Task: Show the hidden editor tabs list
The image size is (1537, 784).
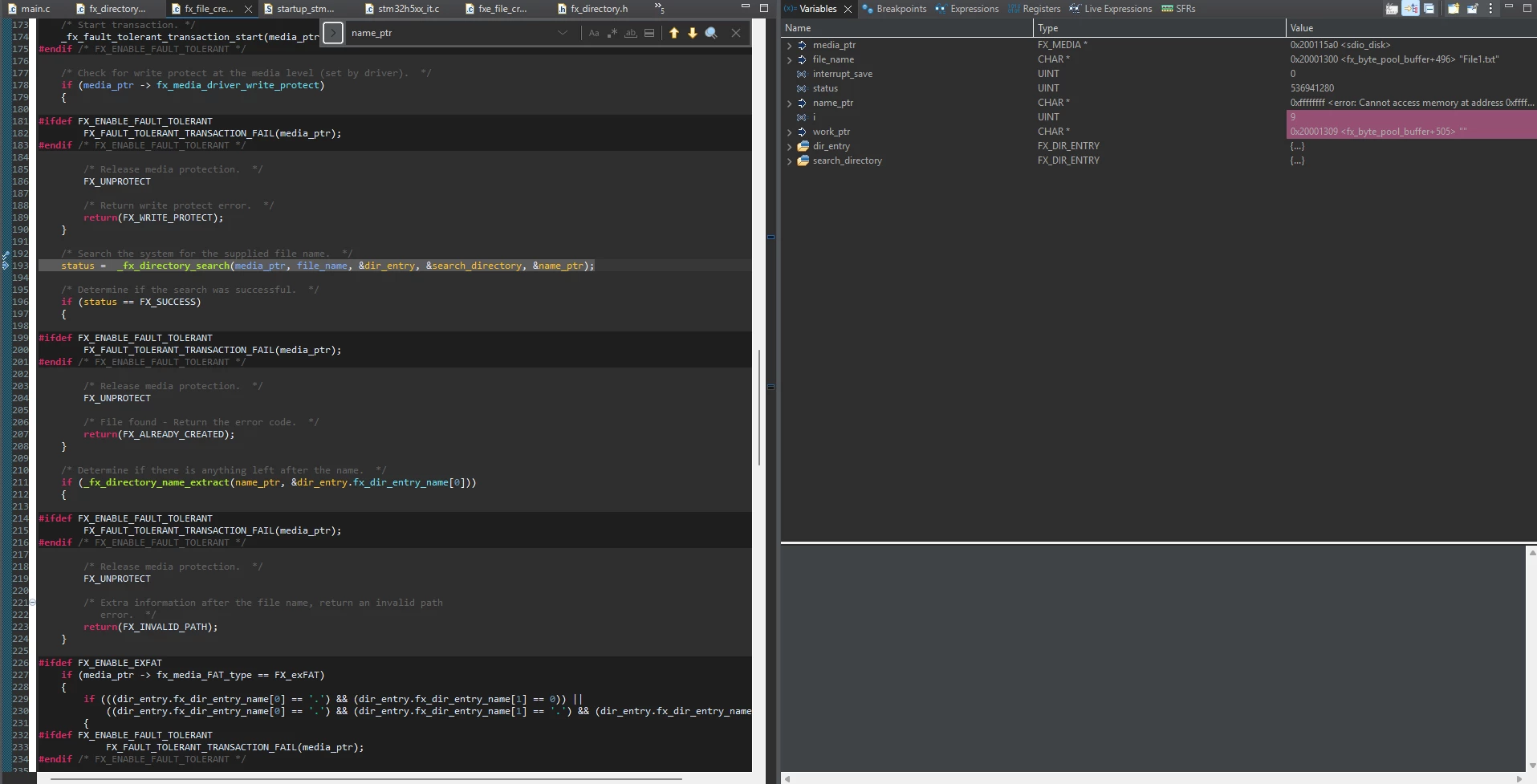Action: point(659,9)
